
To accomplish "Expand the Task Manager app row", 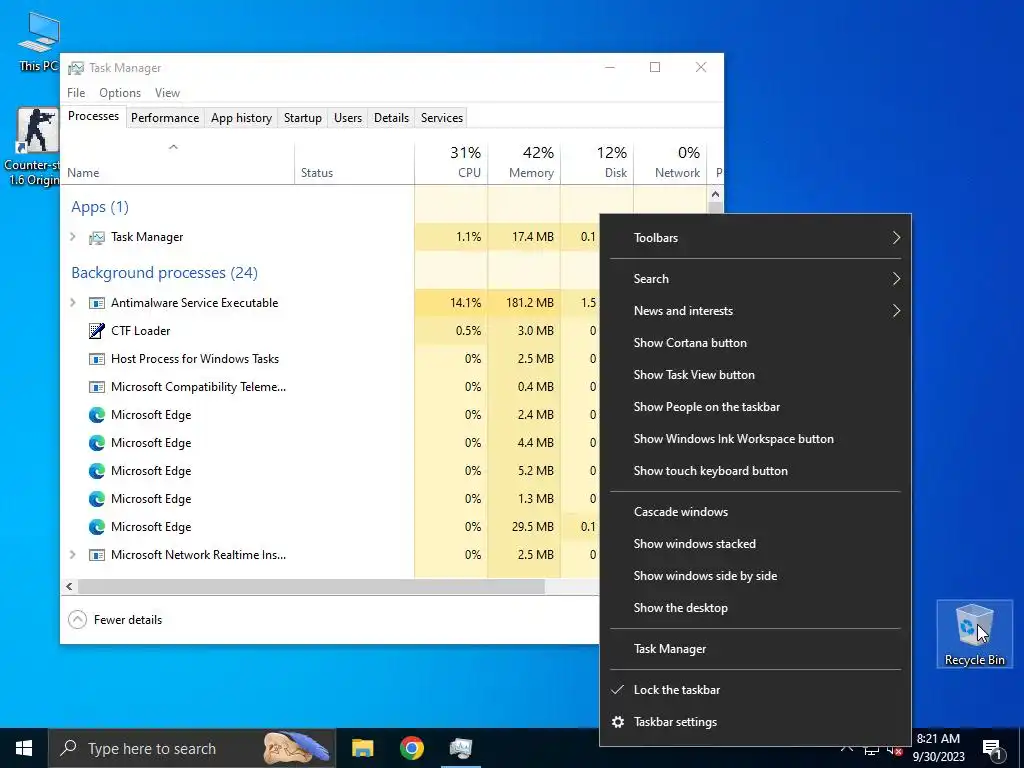I will click(x=73, y=237).
